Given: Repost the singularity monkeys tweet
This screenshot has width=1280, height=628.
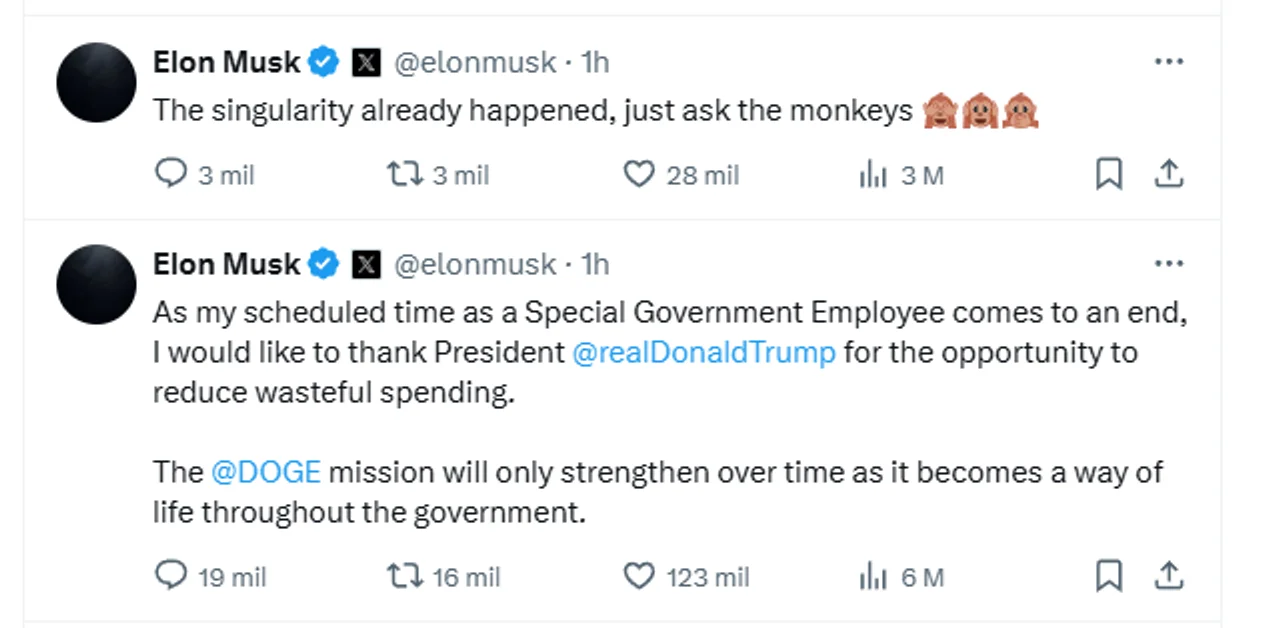Looking at the screenshot, I should [x=405, y=175].
